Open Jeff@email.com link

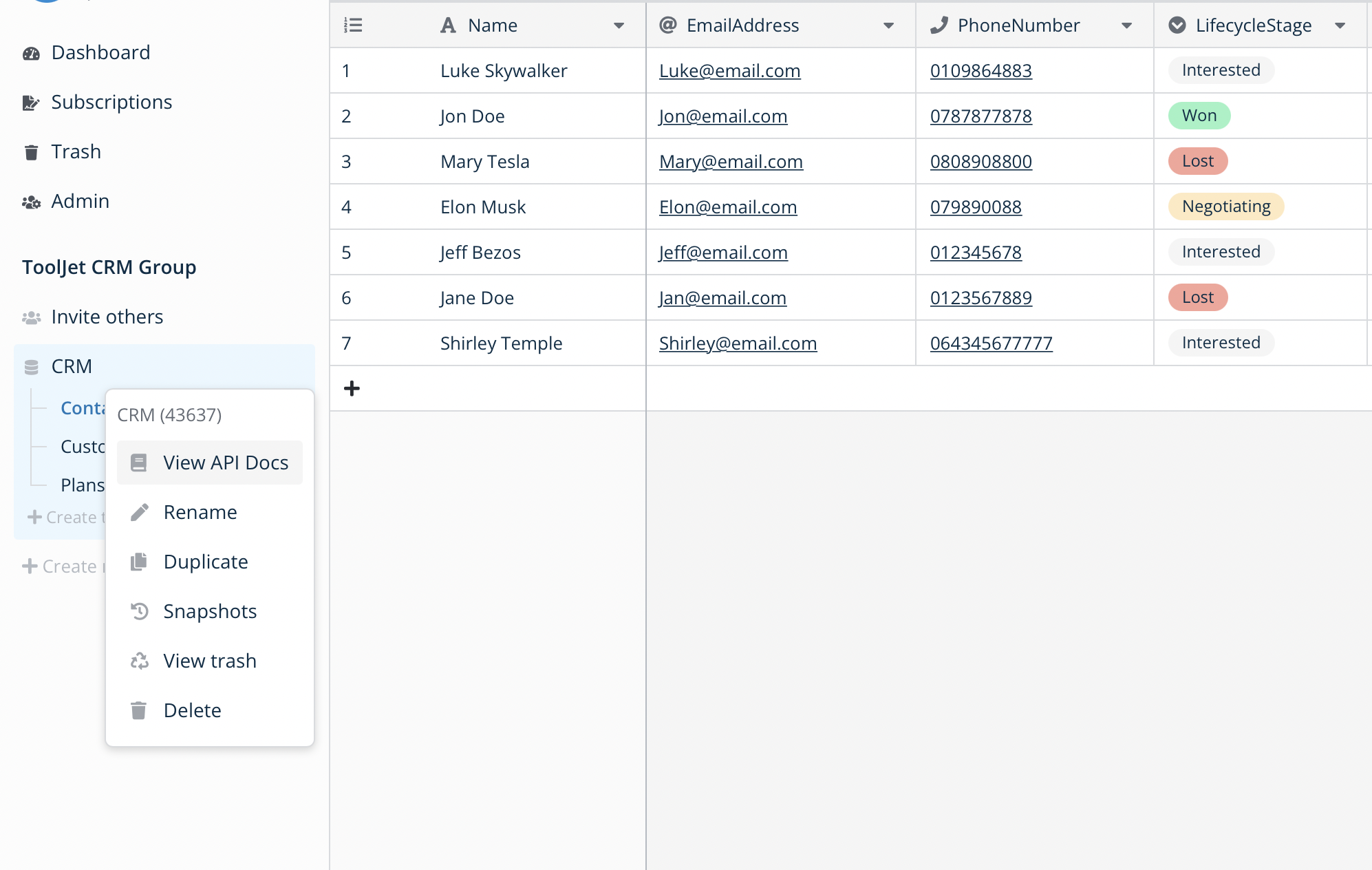pyautogui.click(x=723, y=253)
